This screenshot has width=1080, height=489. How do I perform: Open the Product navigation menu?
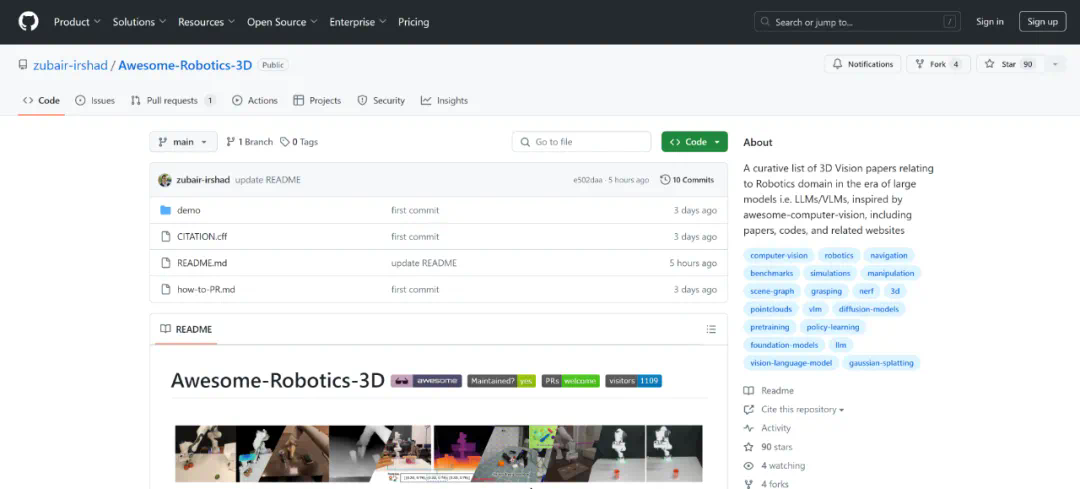click(x=76, y=22)
